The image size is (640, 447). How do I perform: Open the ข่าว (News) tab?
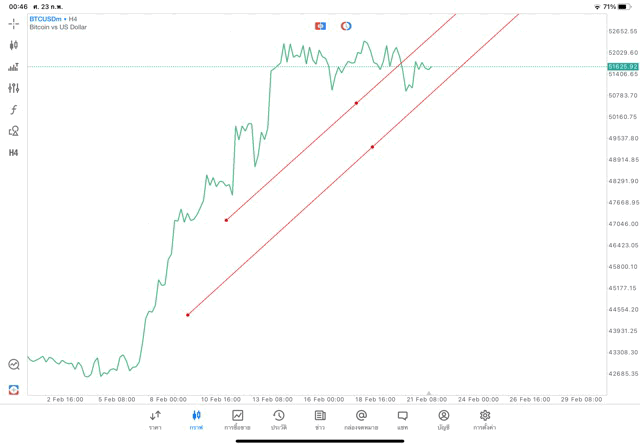[x=320, y=419]
